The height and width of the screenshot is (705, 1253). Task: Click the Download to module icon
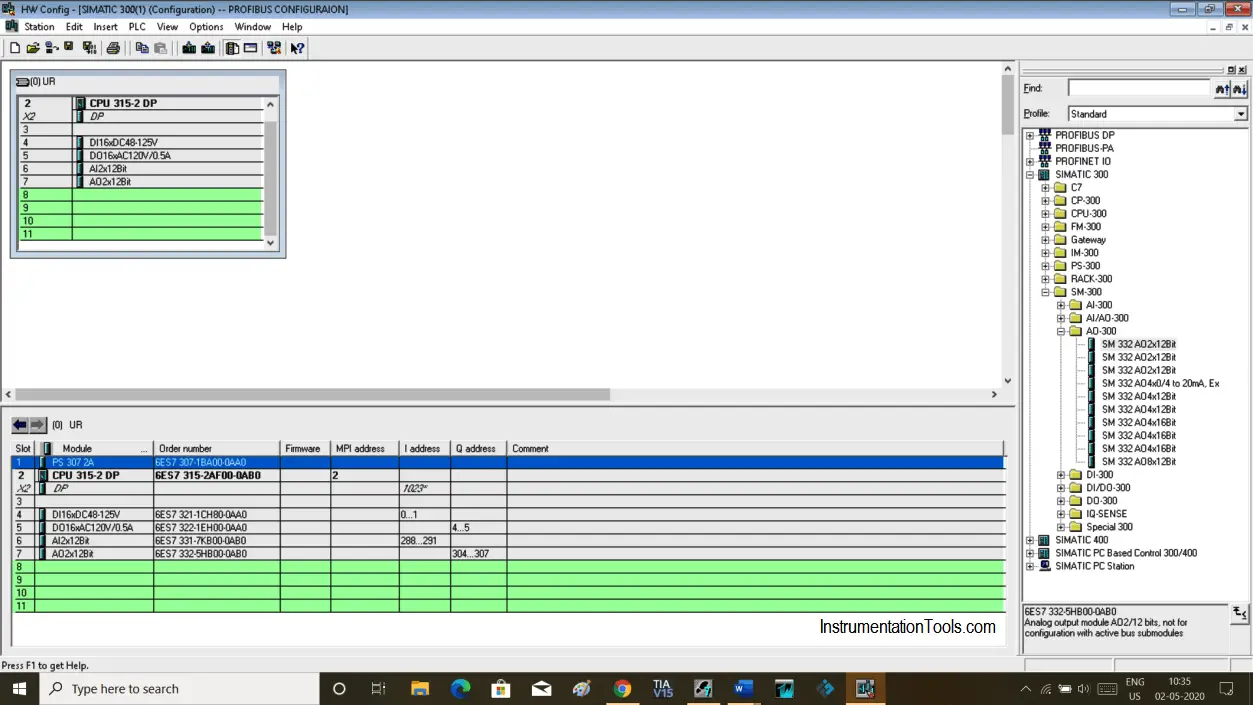tap(189, 48)
